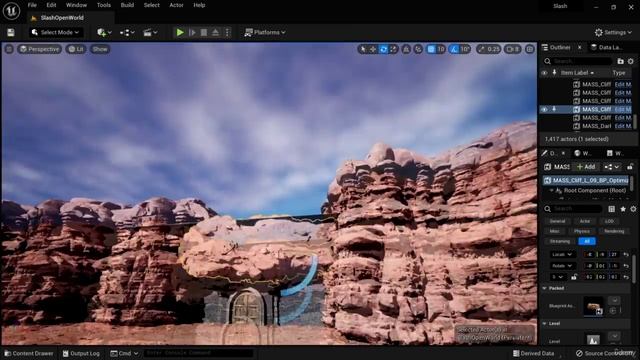Open the Lit view mode menu

76,49
